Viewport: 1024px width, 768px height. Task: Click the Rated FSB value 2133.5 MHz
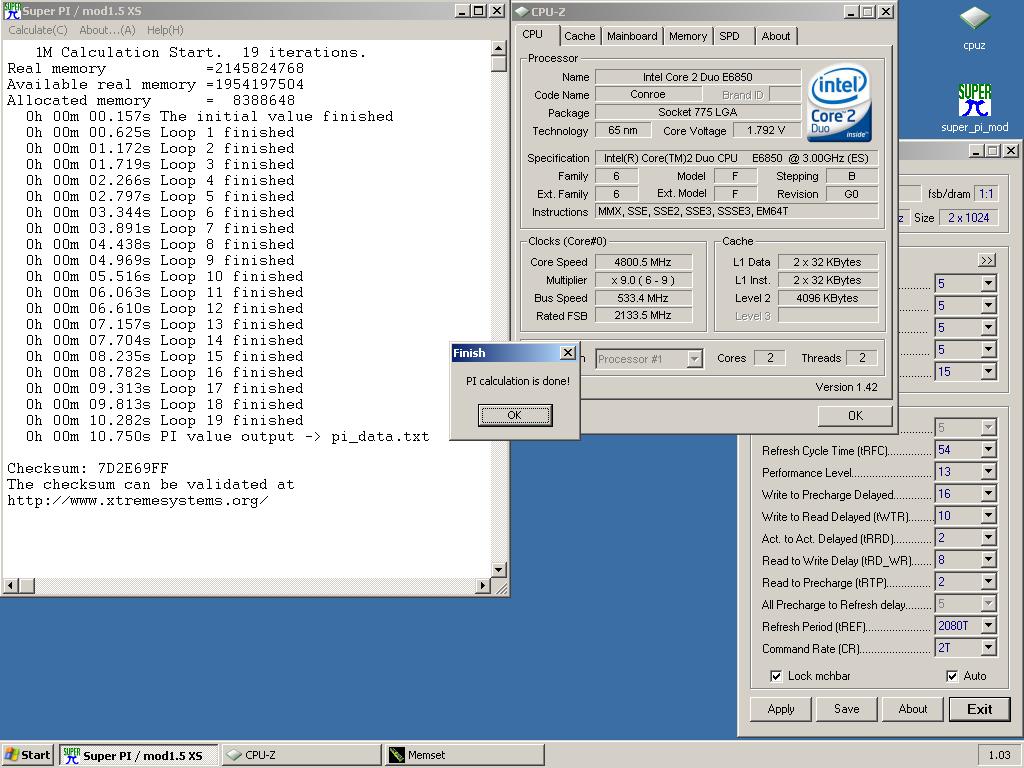click(x=643, y=316)
